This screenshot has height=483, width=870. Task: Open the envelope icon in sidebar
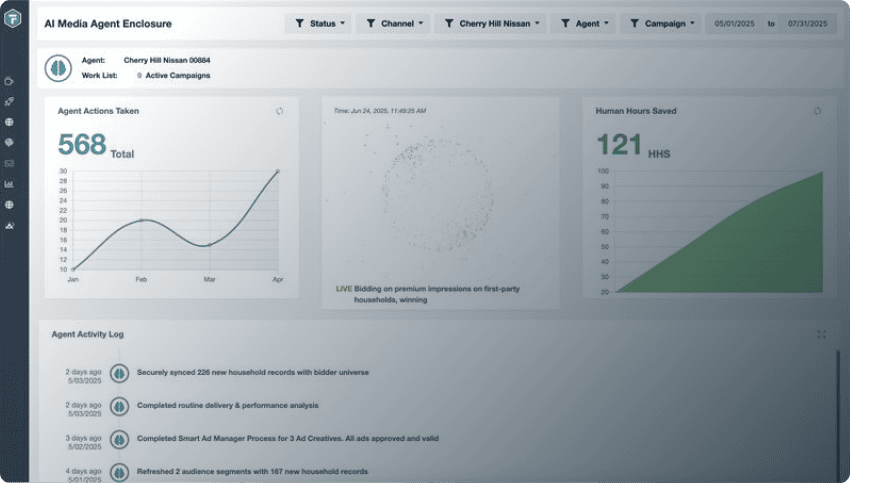[9, 163]
